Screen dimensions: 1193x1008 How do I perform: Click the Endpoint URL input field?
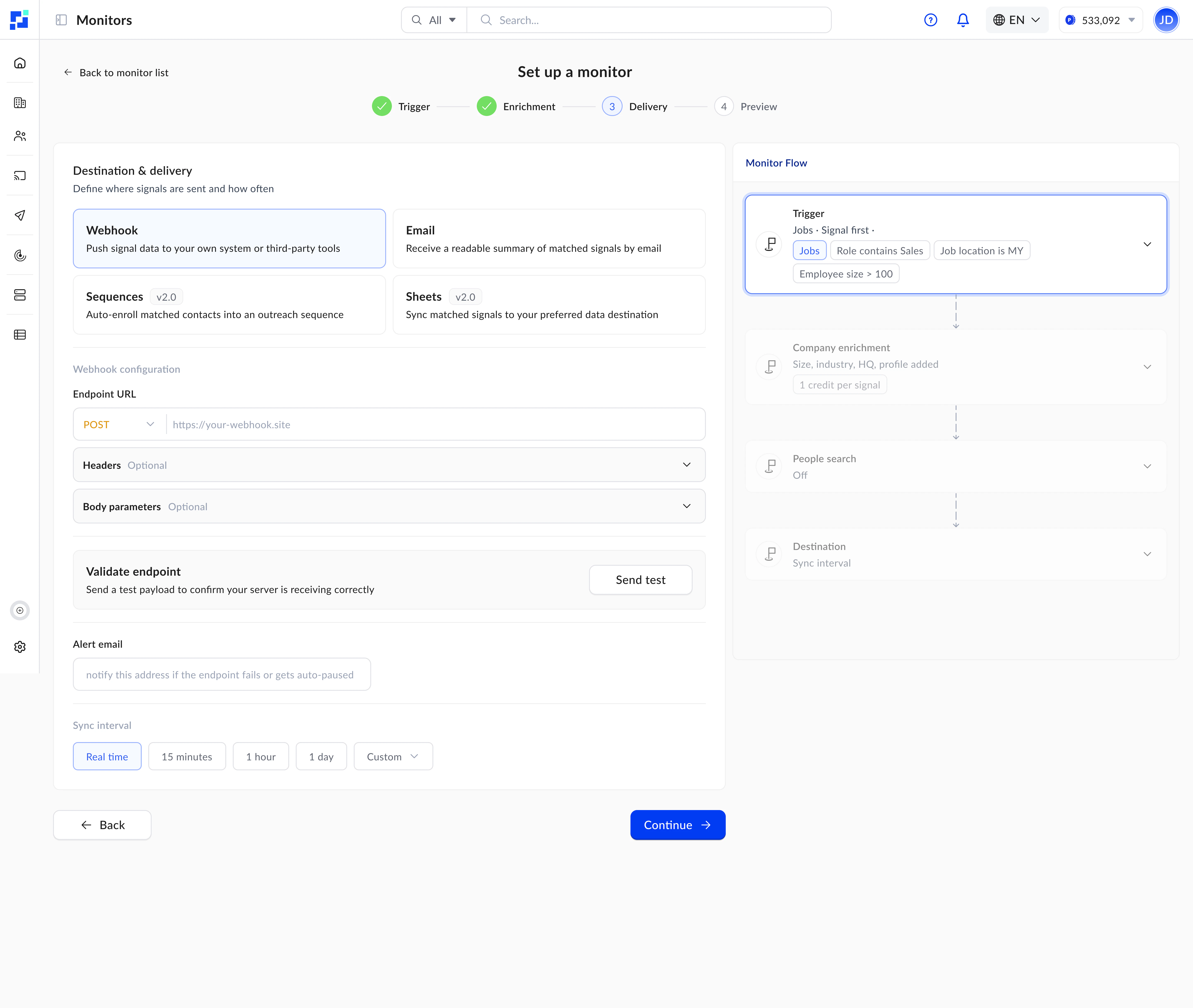coord(435,424)
